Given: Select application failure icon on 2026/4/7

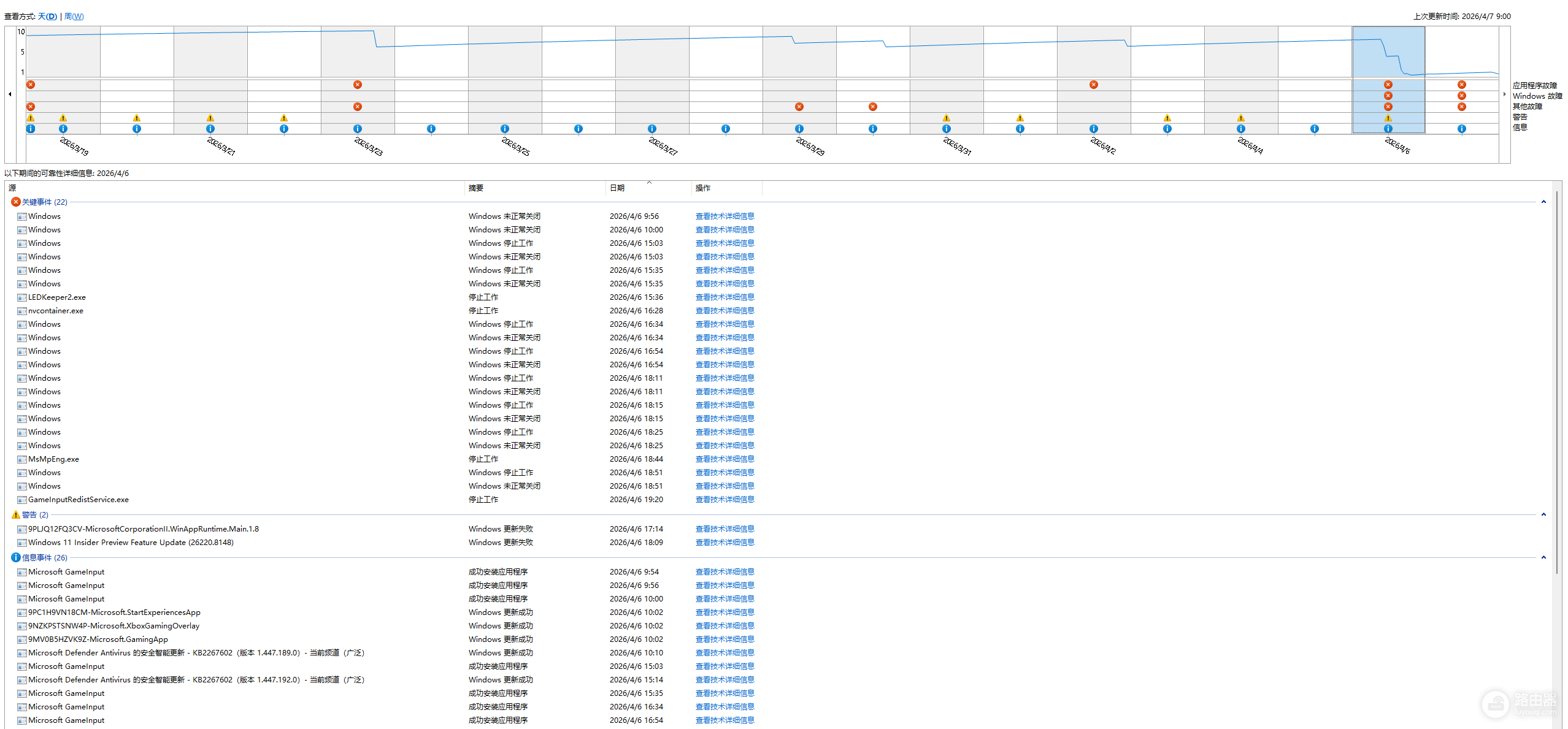Looking at the screenshot, I should click(x=1462, y=85).
